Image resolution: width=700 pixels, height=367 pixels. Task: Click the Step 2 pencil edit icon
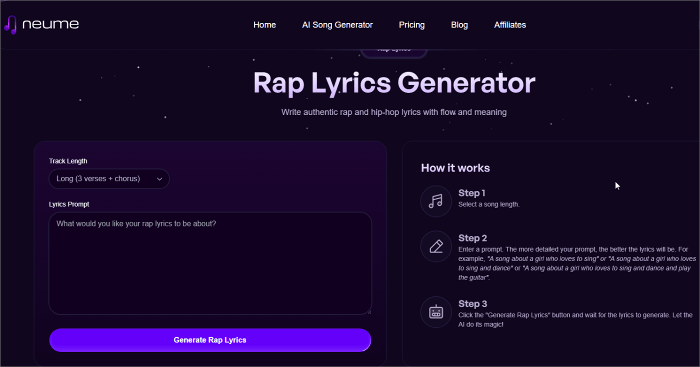436,246
